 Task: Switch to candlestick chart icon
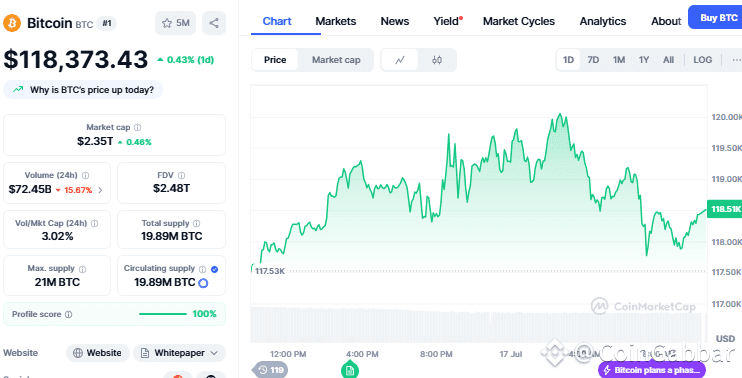coord(437,60)
